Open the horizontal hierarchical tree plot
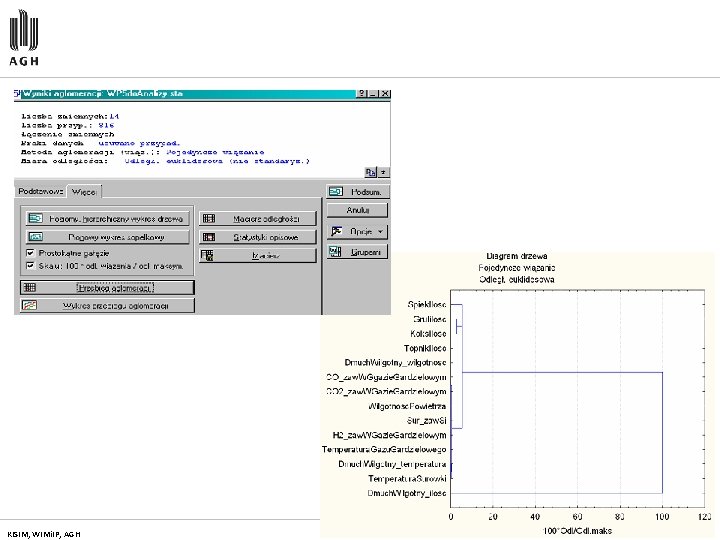 (107, 219)
